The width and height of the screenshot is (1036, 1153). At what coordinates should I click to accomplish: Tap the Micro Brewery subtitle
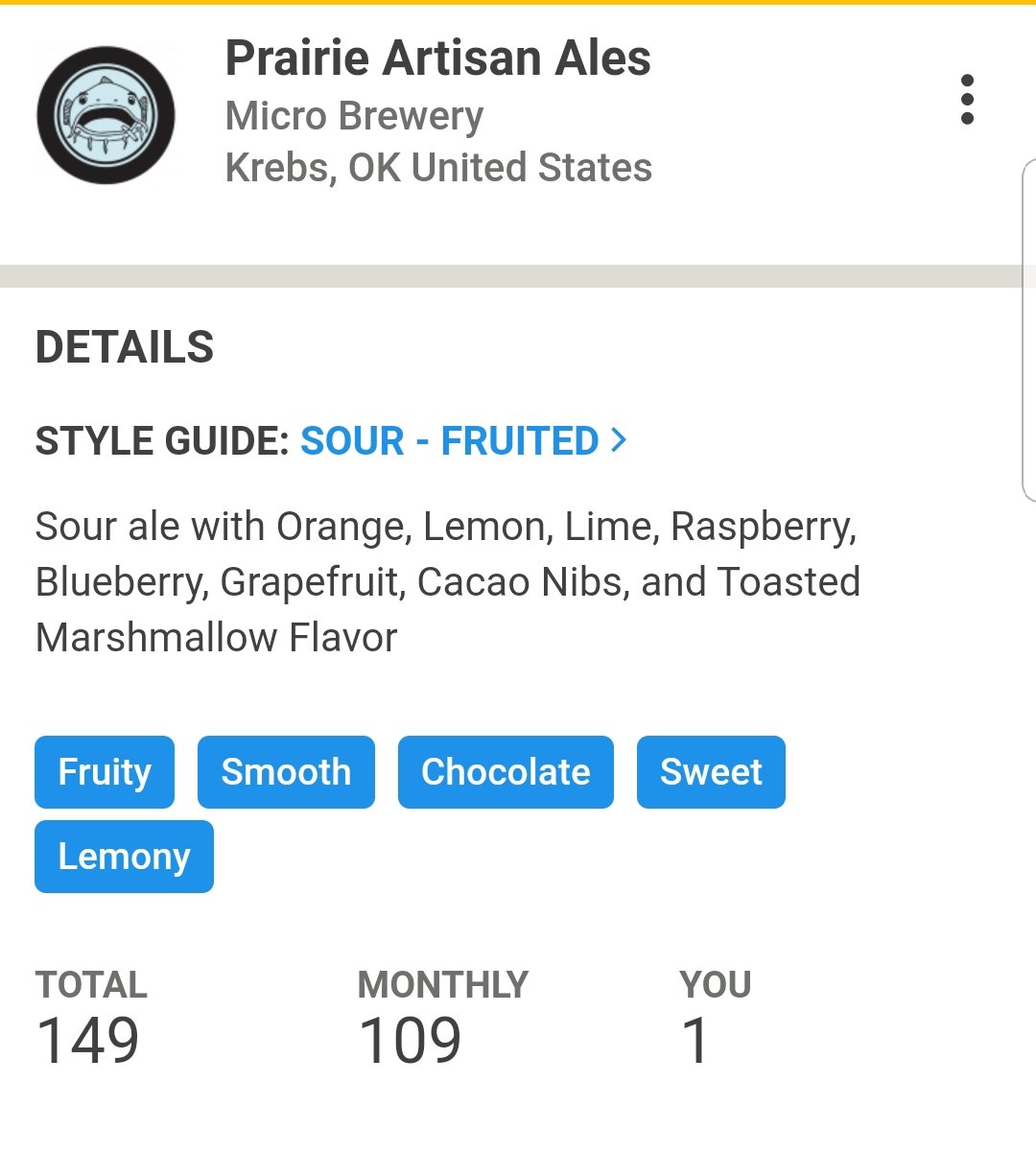(354, 116)
